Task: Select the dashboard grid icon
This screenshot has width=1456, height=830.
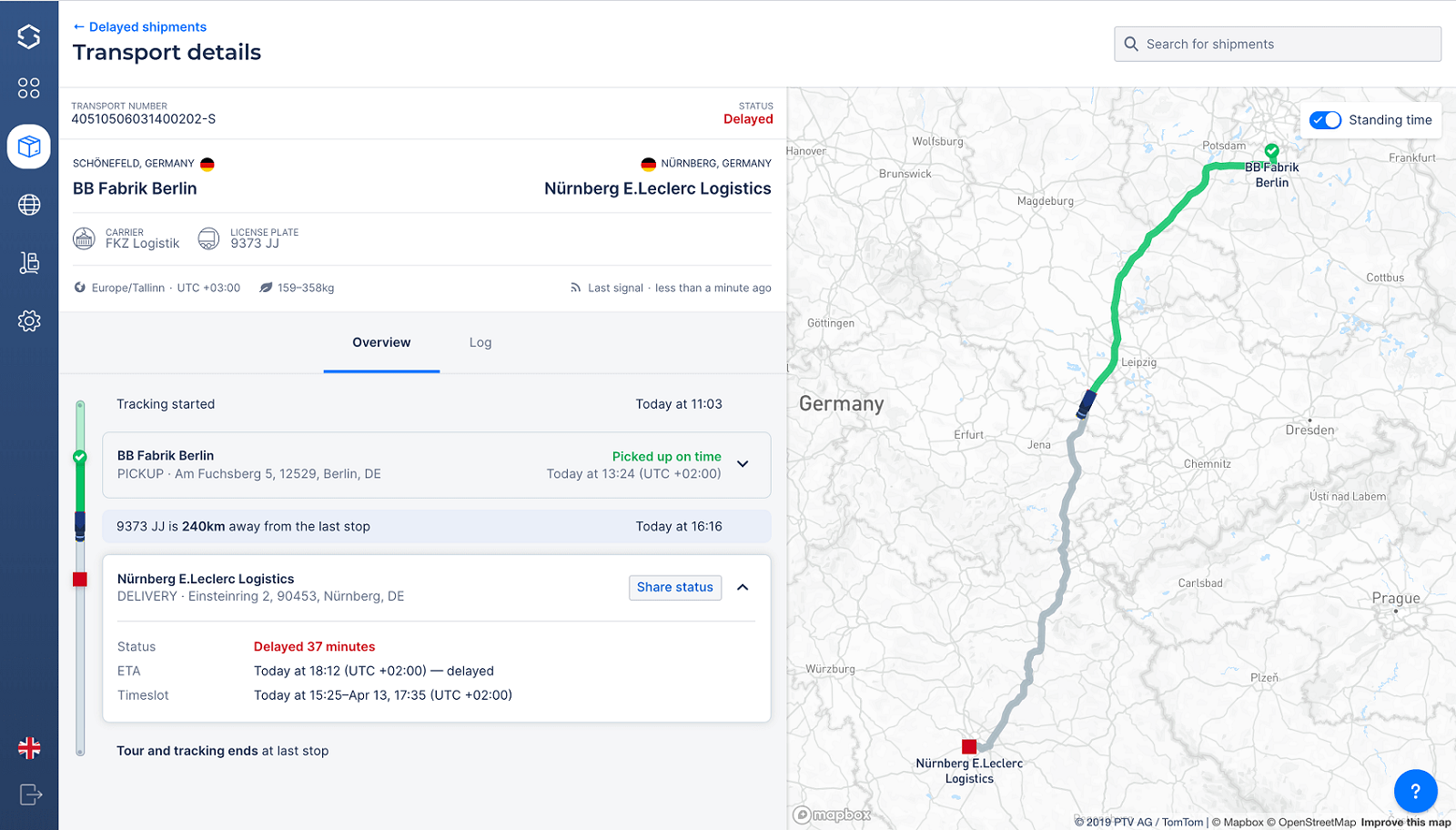Action: [29, 88]
